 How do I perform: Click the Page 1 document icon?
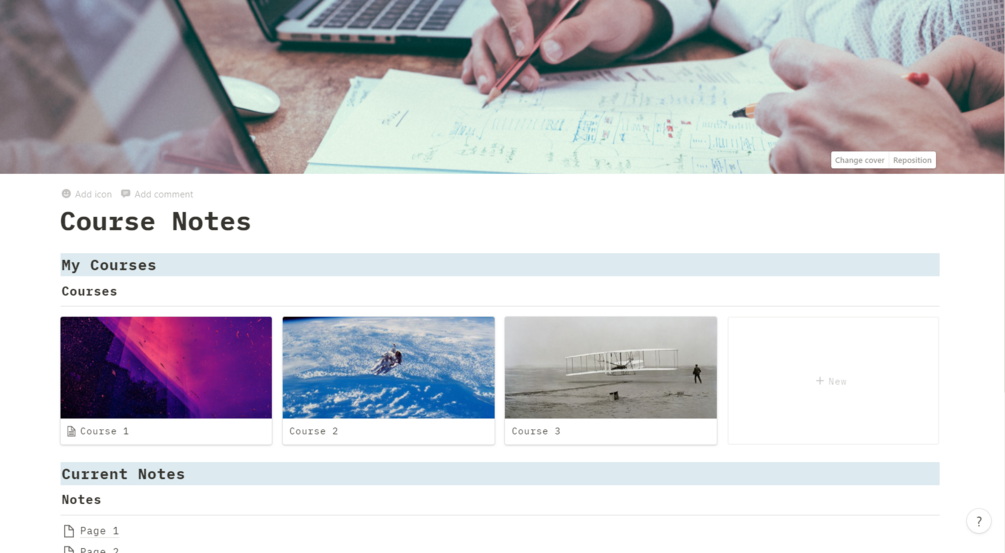click(x=69, y=531)
